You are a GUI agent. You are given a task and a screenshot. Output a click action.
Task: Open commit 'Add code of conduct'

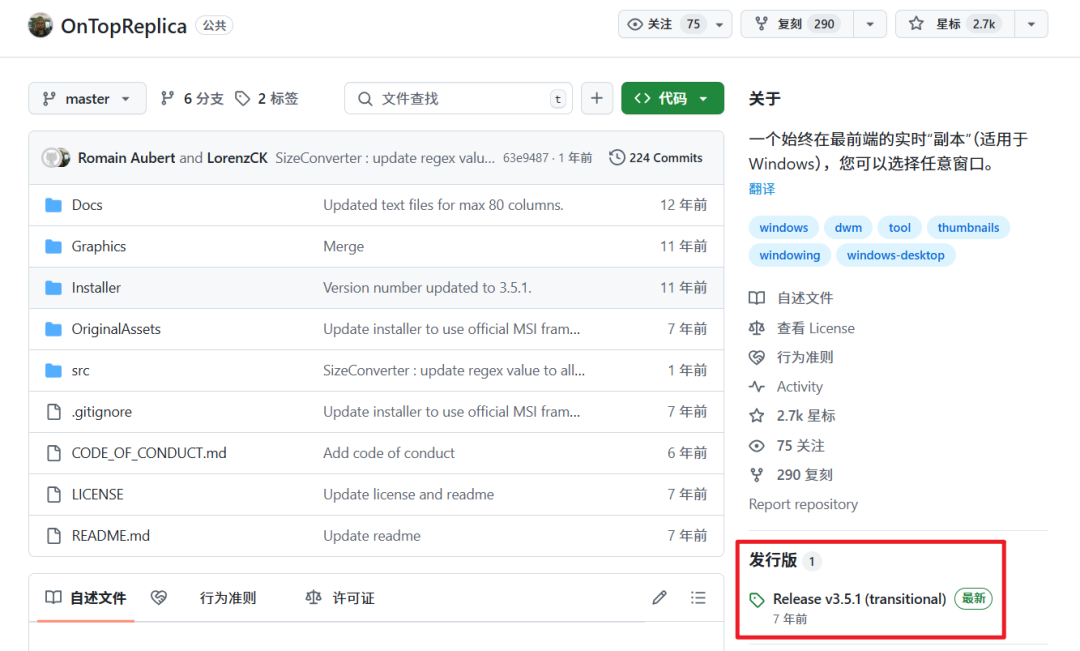[388, 453]
